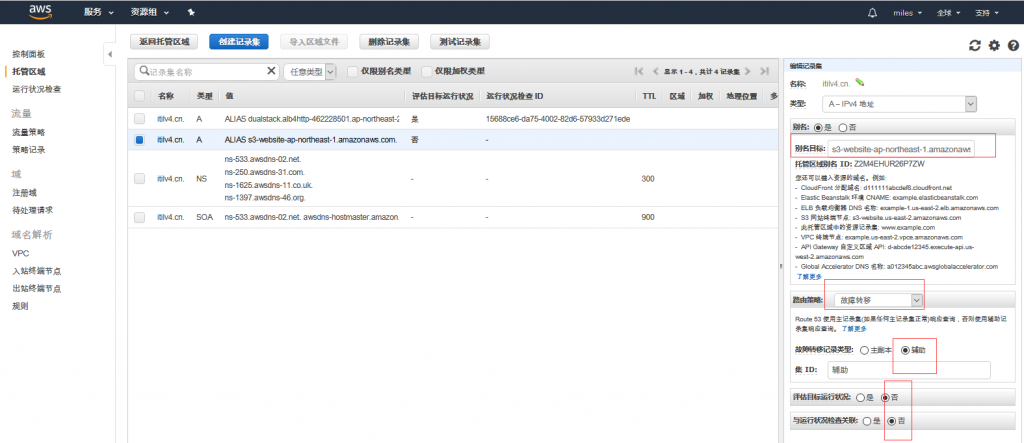Image resolution: width=1024 pixels, height=443 pixels.
Task: Select the NS record checkbox
Action: pyautogui.click(x=139, y=178)
